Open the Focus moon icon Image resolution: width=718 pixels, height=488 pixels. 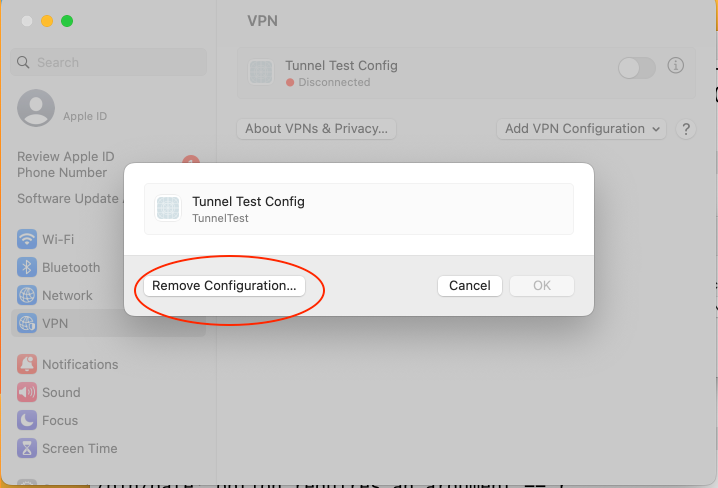(x=27, y=420)
